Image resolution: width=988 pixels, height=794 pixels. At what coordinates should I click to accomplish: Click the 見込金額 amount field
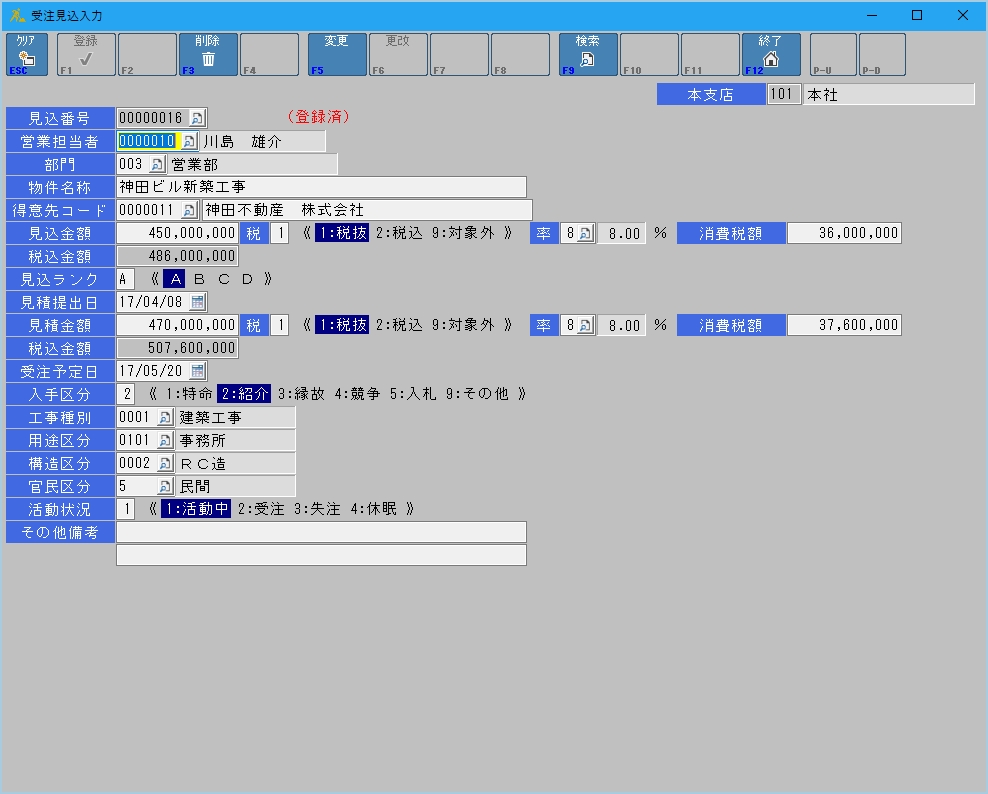click(177, 233)
